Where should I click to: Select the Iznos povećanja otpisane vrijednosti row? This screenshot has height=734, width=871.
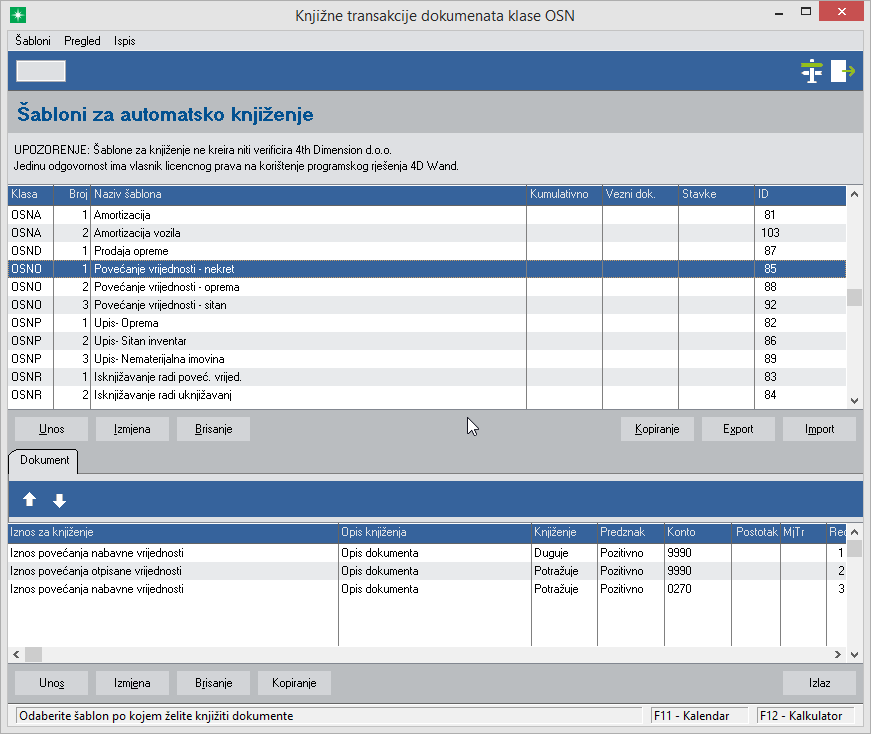[x=427, y=571]
